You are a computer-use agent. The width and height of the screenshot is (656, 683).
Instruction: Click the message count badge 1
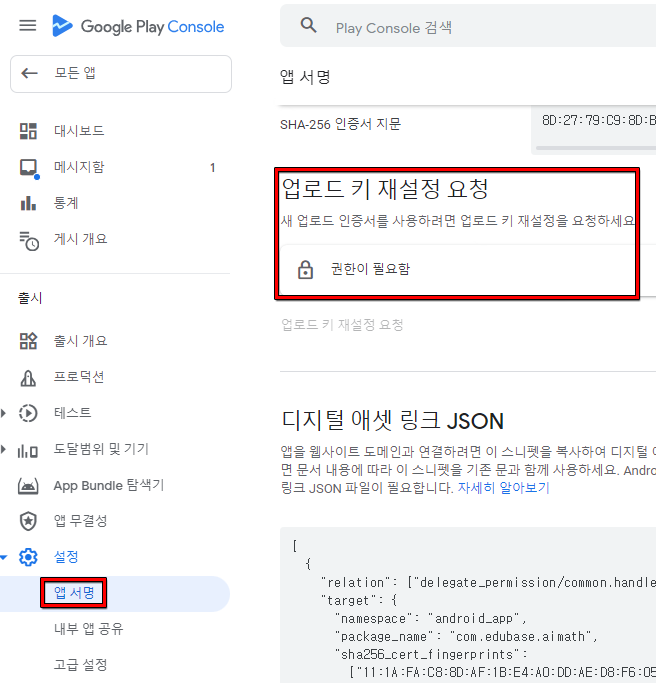tap(213, 168)
